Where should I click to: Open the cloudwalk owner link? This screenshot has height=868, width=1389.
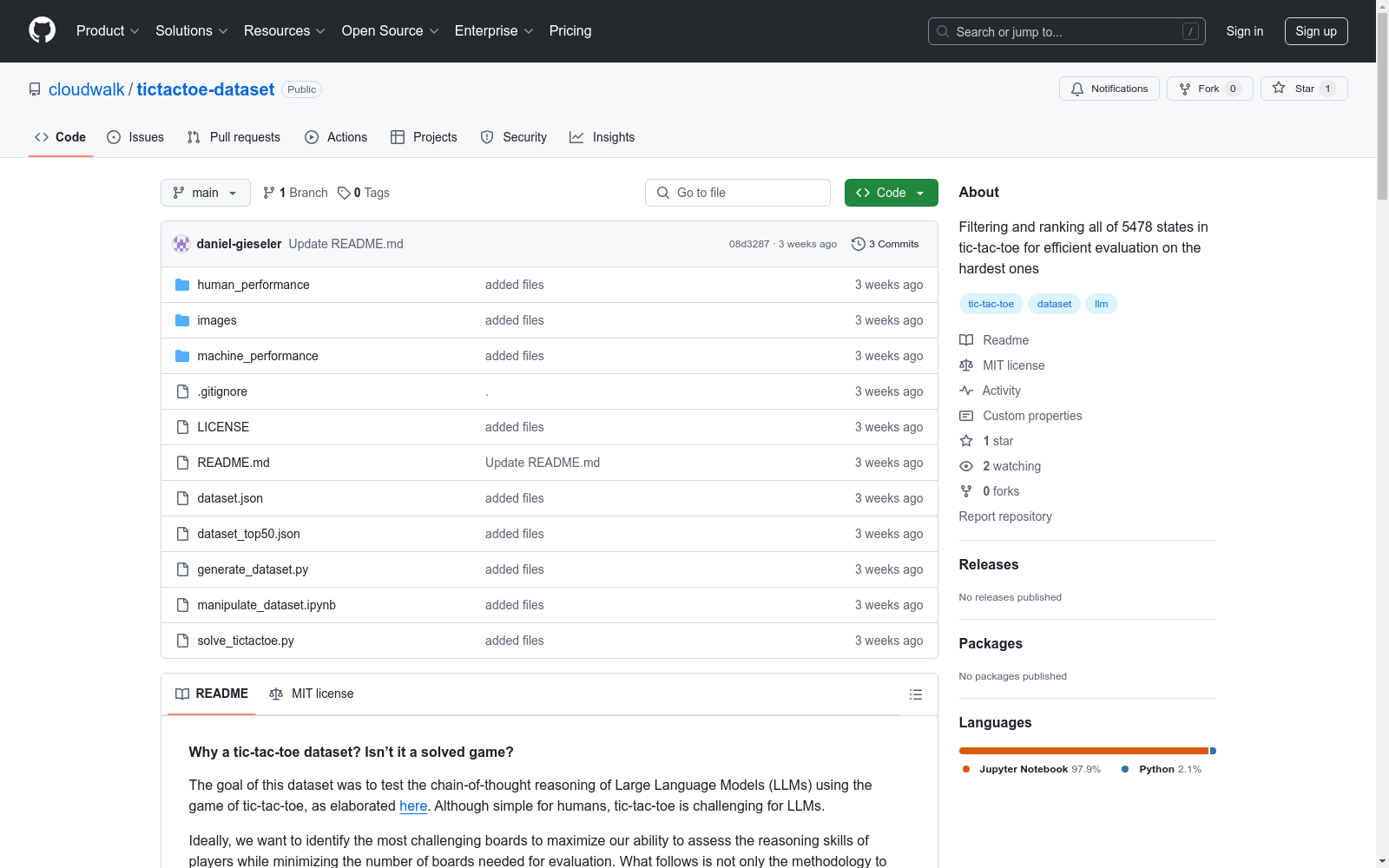(87, 89)
